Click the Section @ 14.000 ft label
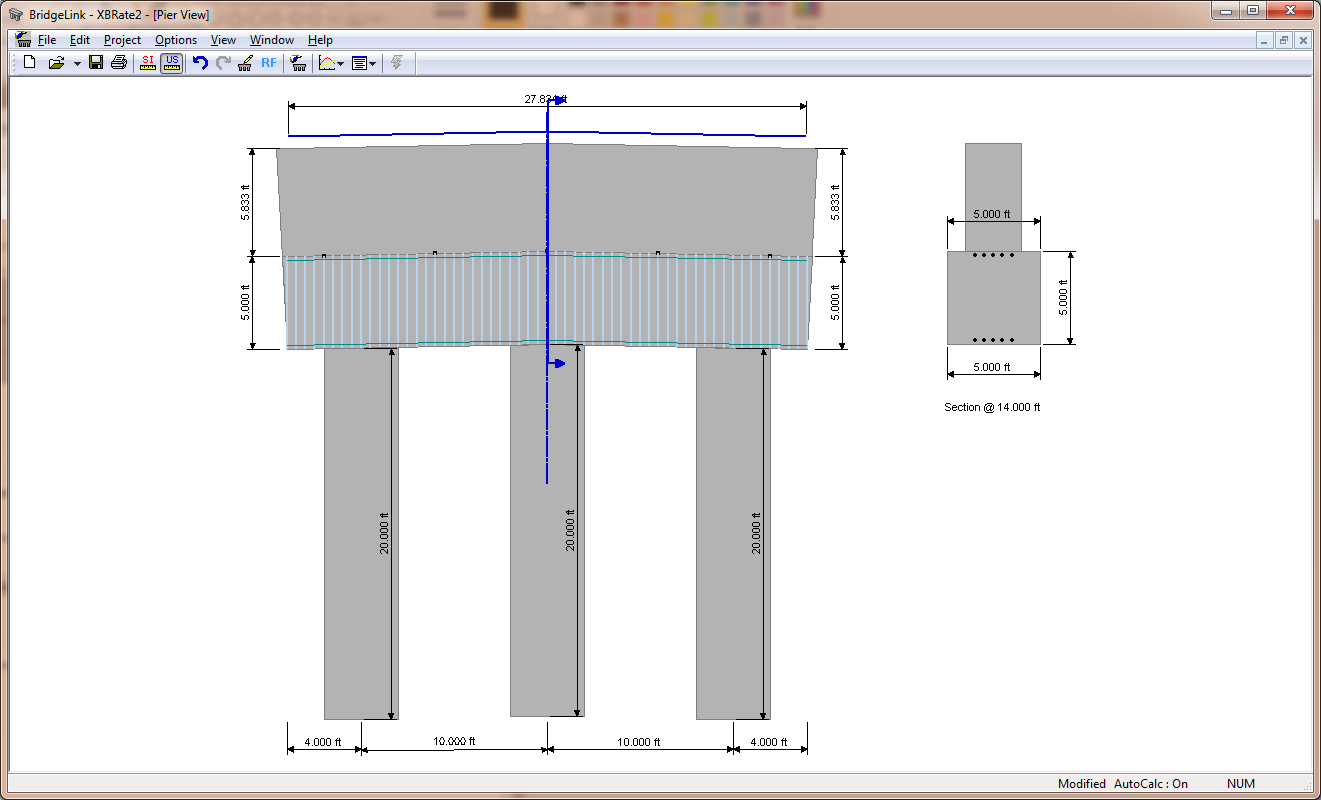 [992, 407]
